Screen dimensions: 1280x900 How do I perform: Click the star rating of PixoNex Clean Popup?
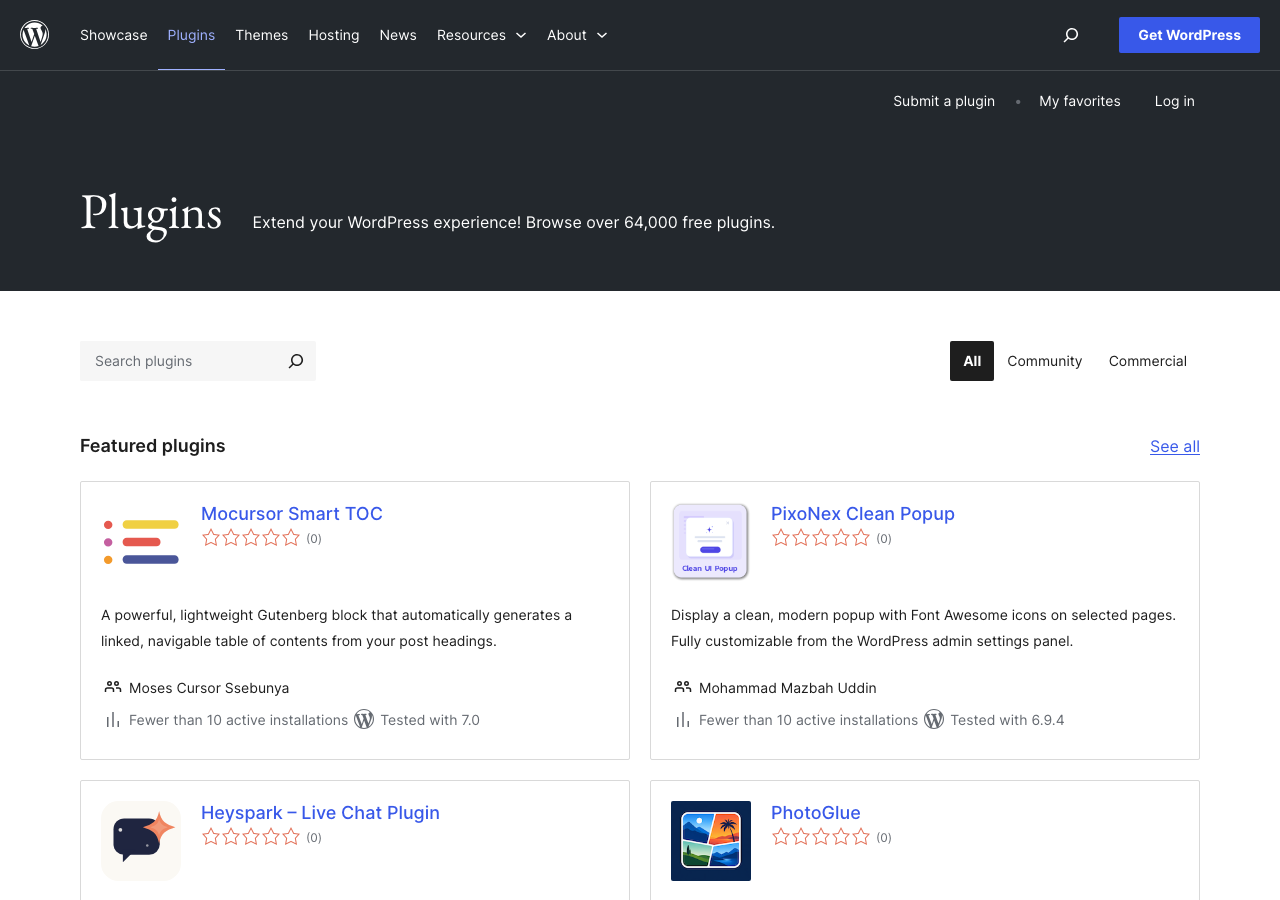click(x=821, y=538)
